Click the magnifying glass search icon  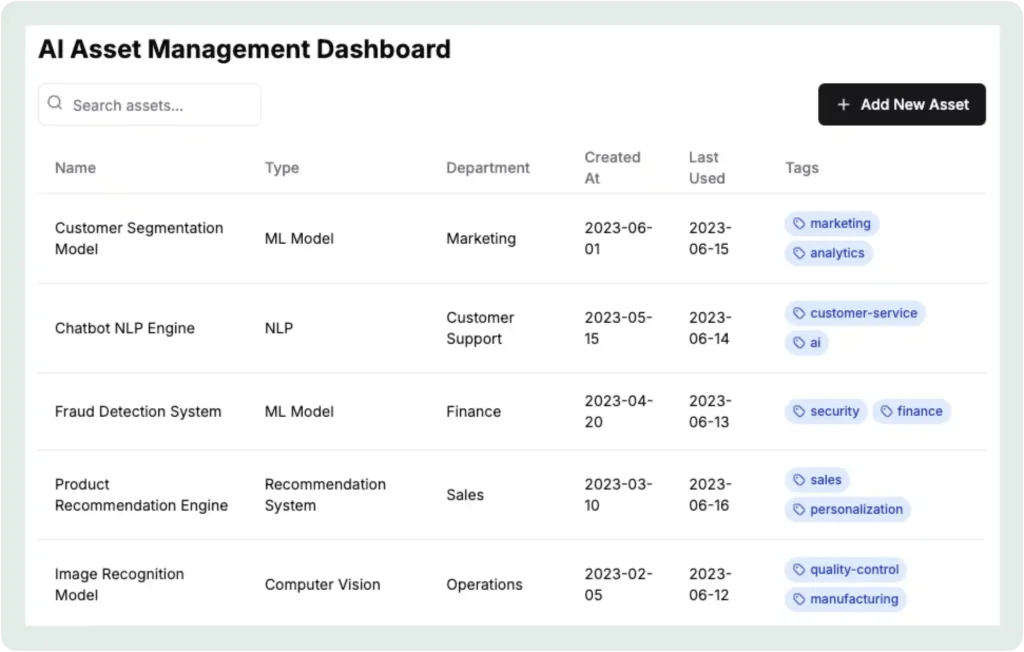[55, 104]
